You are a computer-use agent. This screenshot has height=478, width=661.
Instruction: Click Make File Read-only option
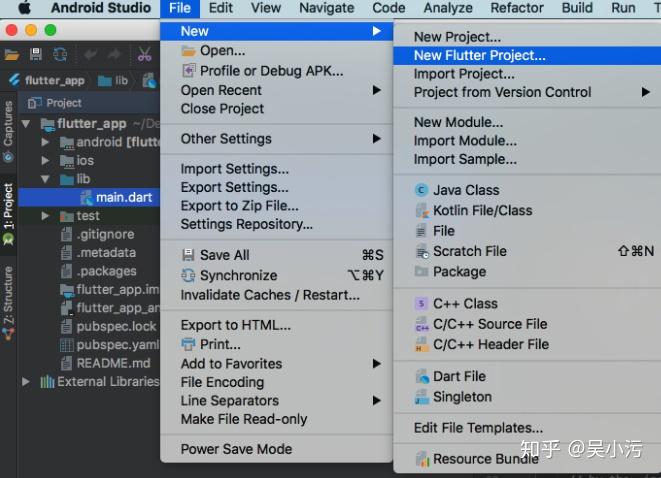(243, 419)
